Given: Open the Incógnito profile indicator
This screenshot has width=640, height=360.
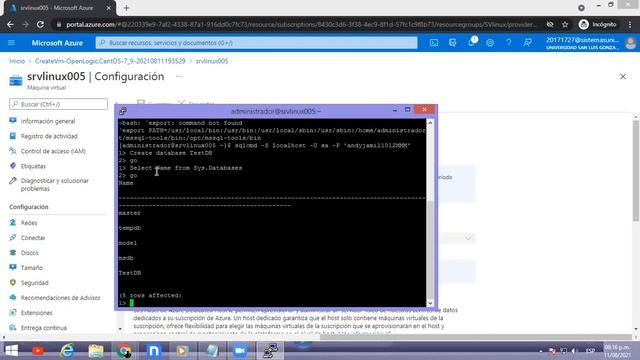Looking at the screenshot, I should tap(598, 24).
